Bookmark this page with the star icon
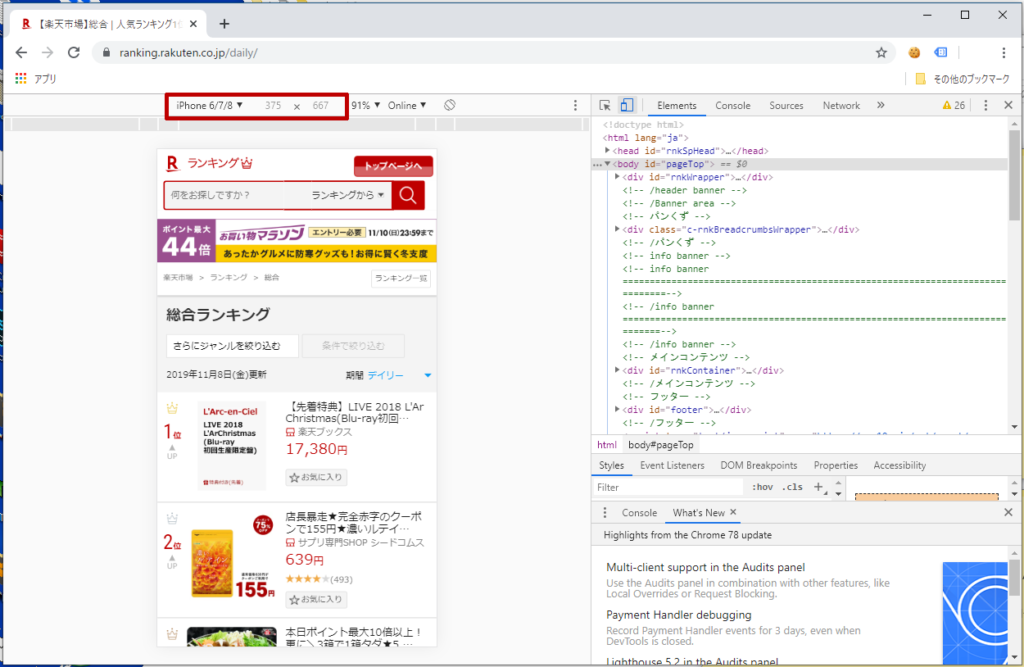1024x667 pixels. [x=881, y=52]
